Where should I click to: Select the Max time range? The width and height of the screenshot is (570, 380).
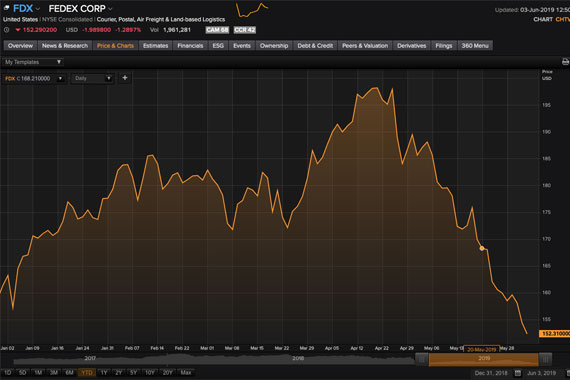pyautogui.click(x=186, y=373)
